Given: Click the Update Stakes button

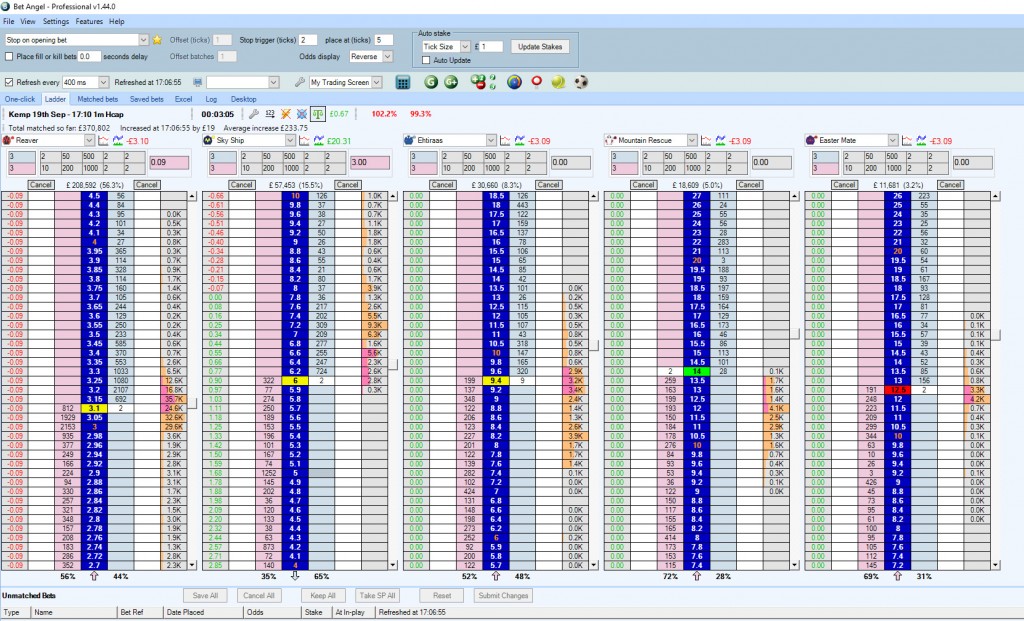Looking at the screenshot, I should [540, 46].
